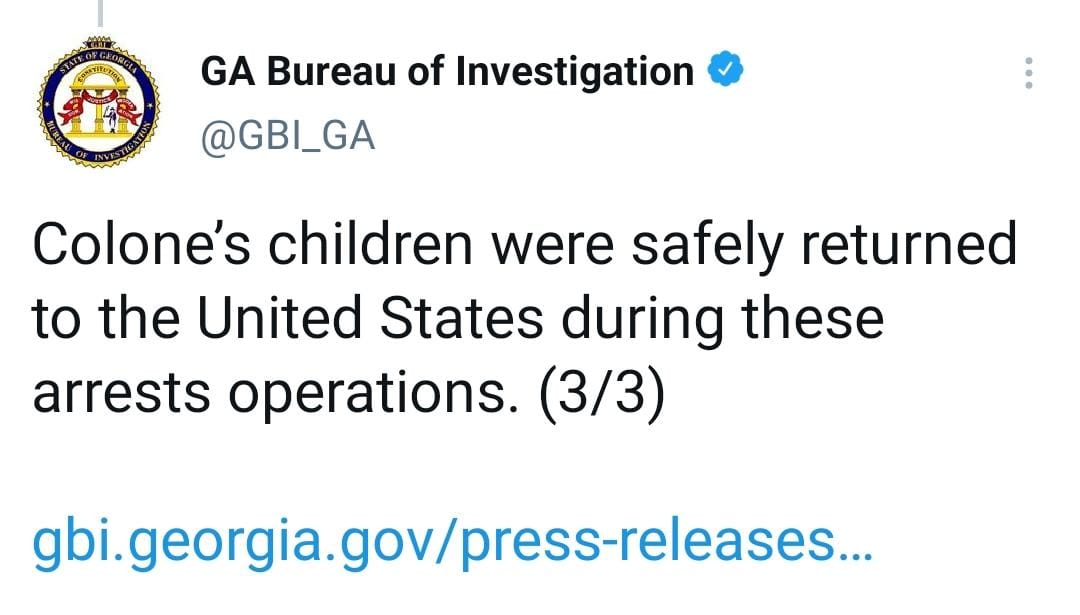The width and height of the screenshot is (1080, 615).
Task: Open the gbi.georgia.gov press-releases link
Action: point(454,541)
